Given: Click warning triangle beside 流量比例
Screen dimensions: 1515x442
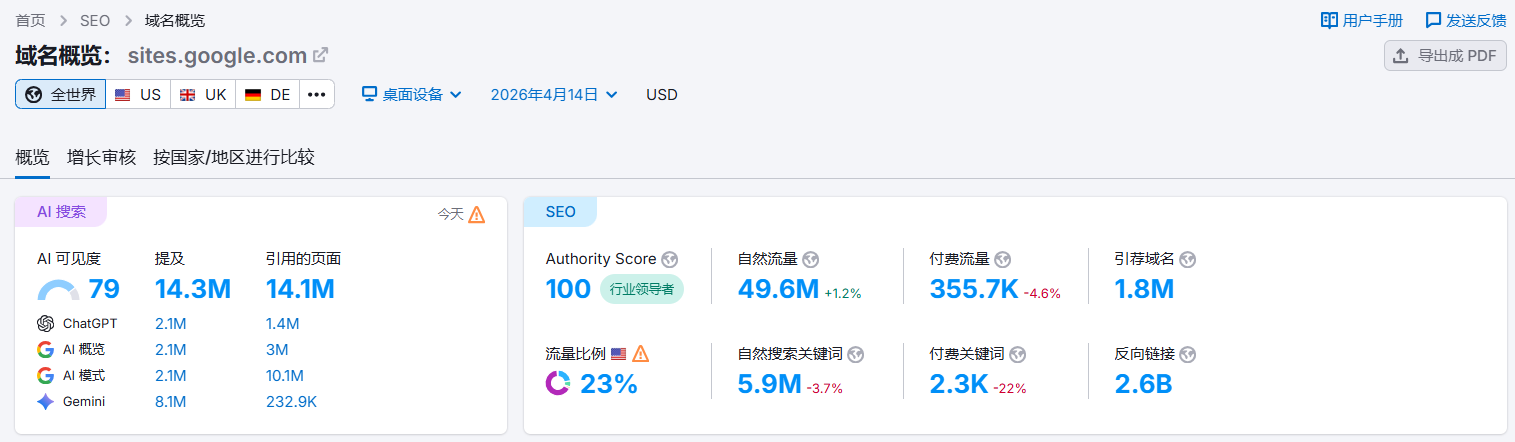Looking at the screenshot, I should [x=641, y=354].
